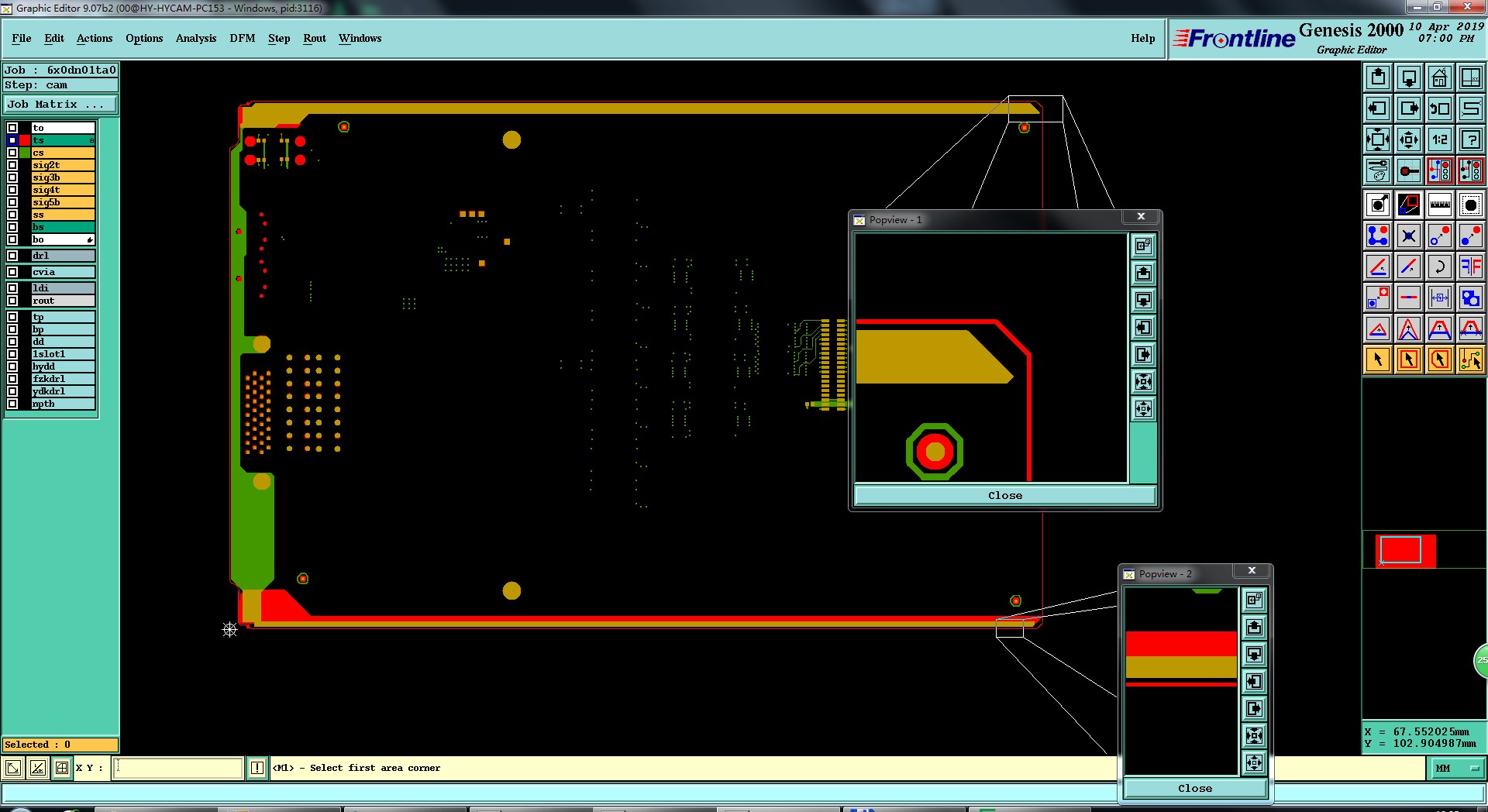Toggle display checkbox for layer 'npth'
The width and height of the screenshot is (1488, 812).
(12, 404)
